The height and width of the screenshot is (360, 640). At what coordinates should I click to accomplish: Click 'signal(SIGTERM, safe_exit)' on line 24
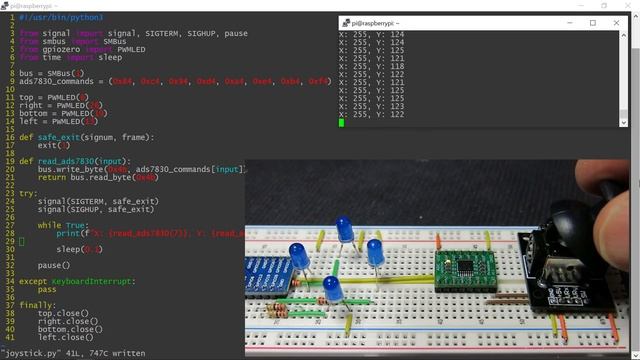98,201
